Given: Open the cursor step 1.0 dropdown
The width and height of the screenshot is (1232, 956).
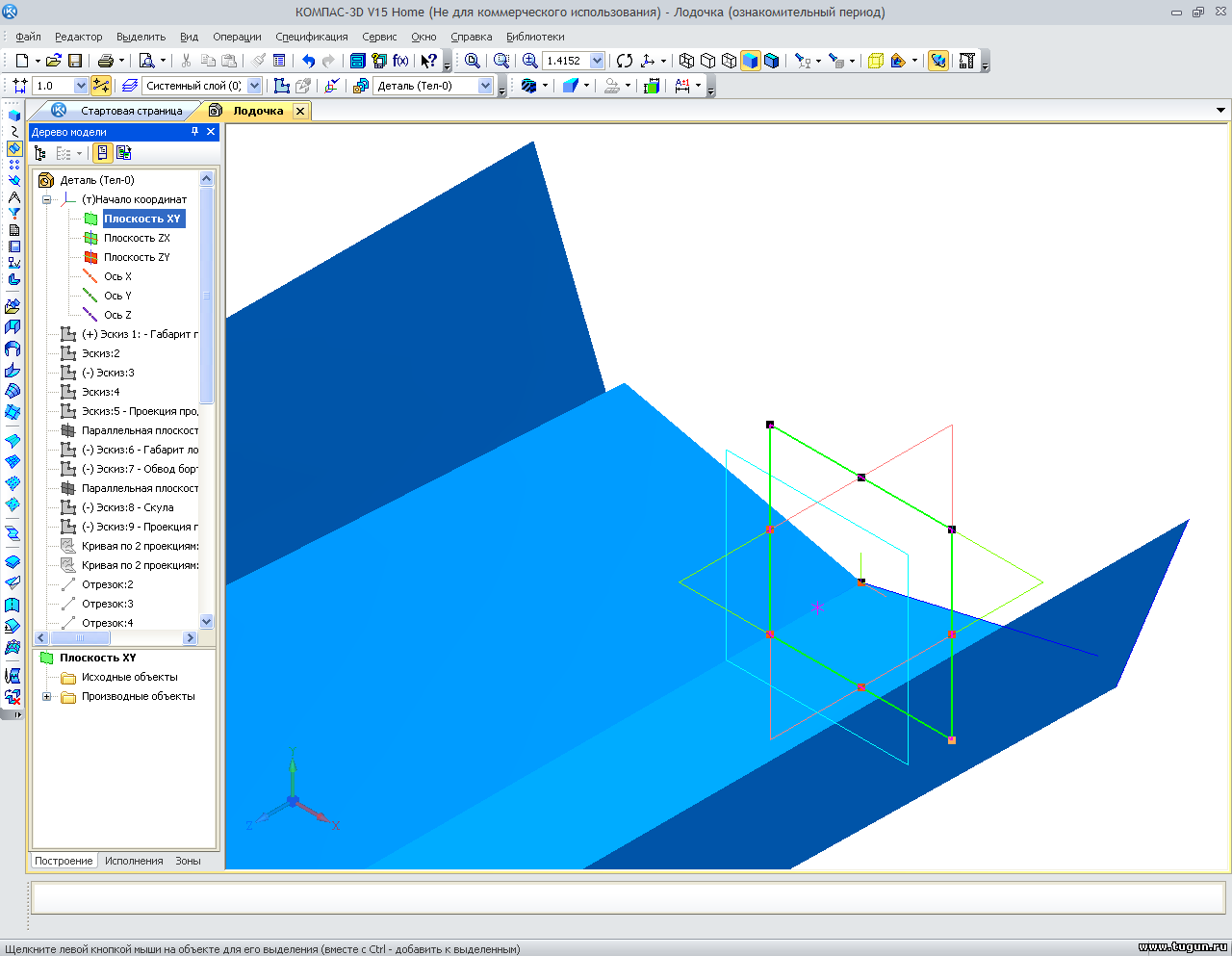Looking at the screenshot, I should click(81, 86).
